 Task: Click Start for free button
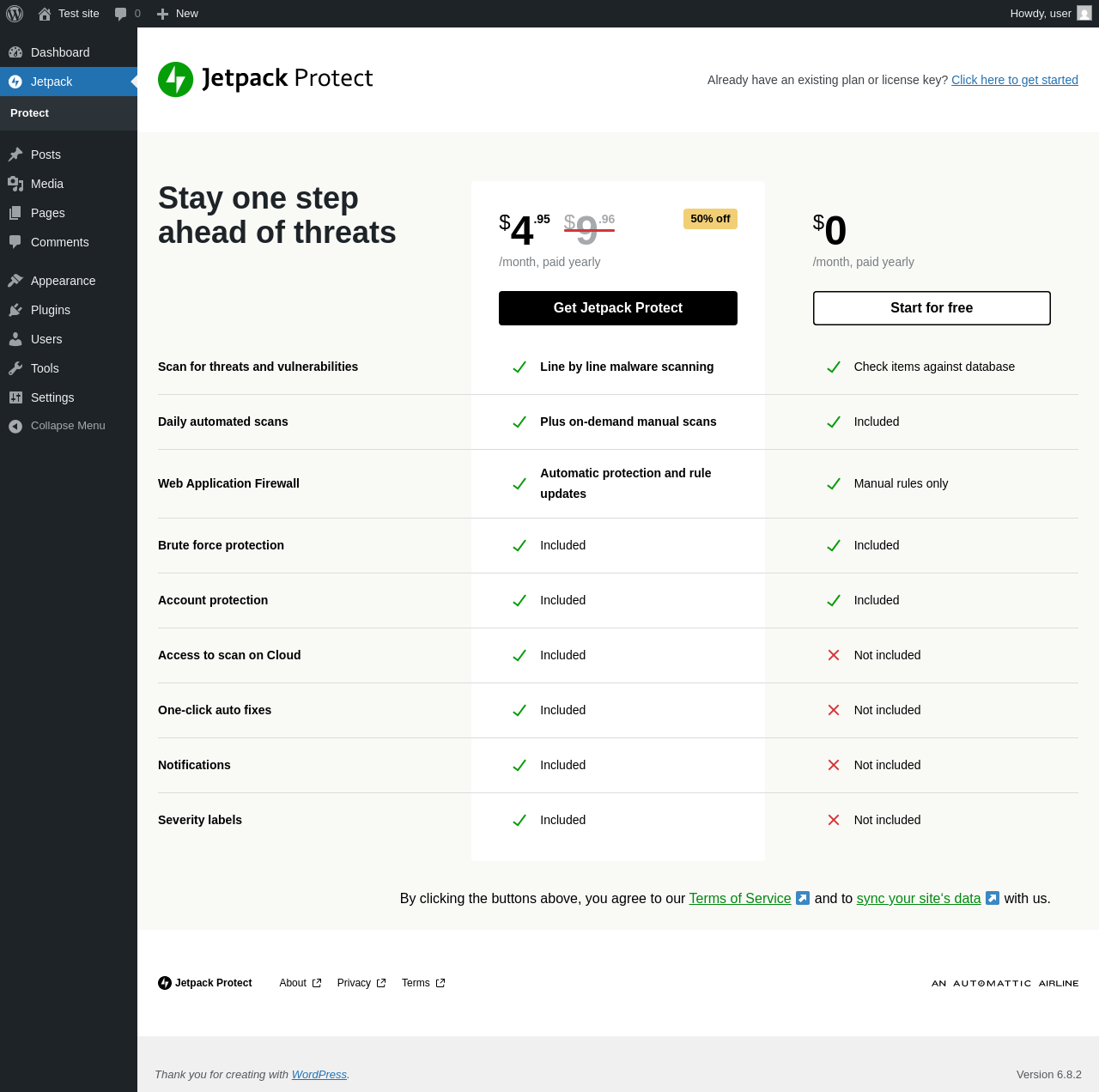click(x=932, y=308)
